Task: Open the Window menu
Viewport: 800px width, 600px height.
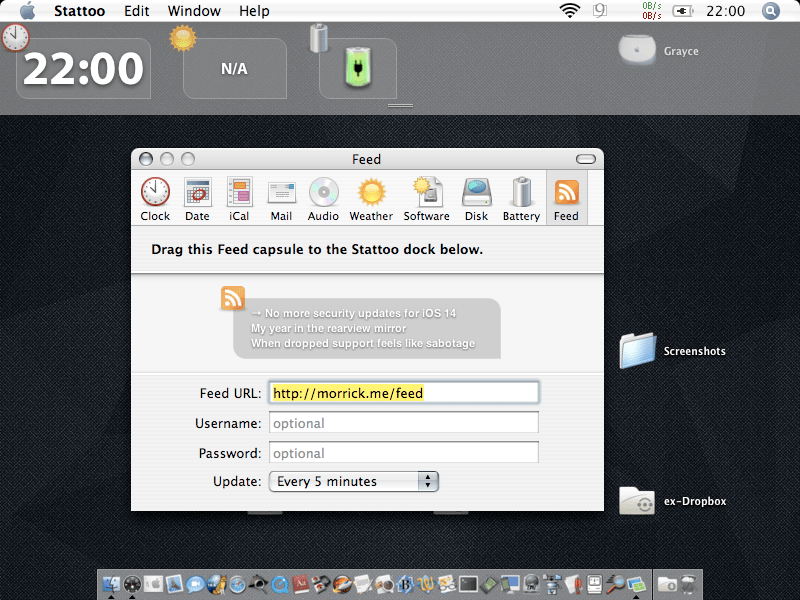Action: tap(194, 11)
